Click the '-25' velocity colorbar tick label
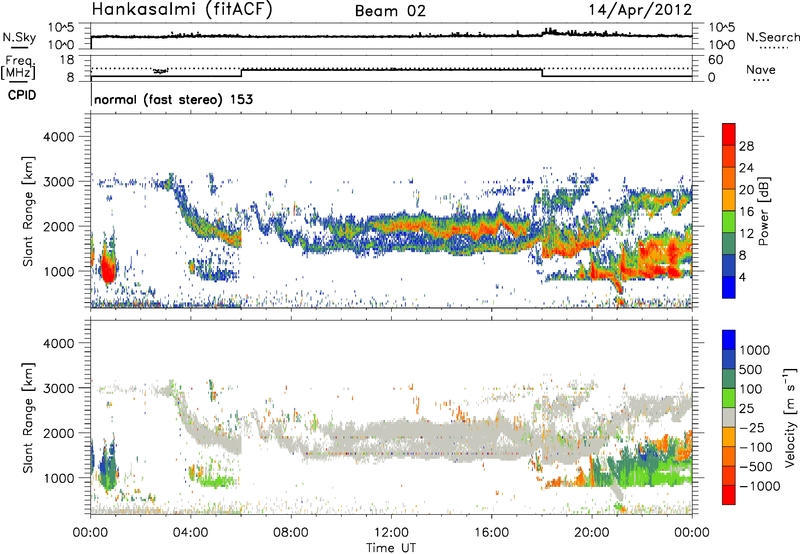This screenshot has height=554, width=800. (x=751, y=427)
